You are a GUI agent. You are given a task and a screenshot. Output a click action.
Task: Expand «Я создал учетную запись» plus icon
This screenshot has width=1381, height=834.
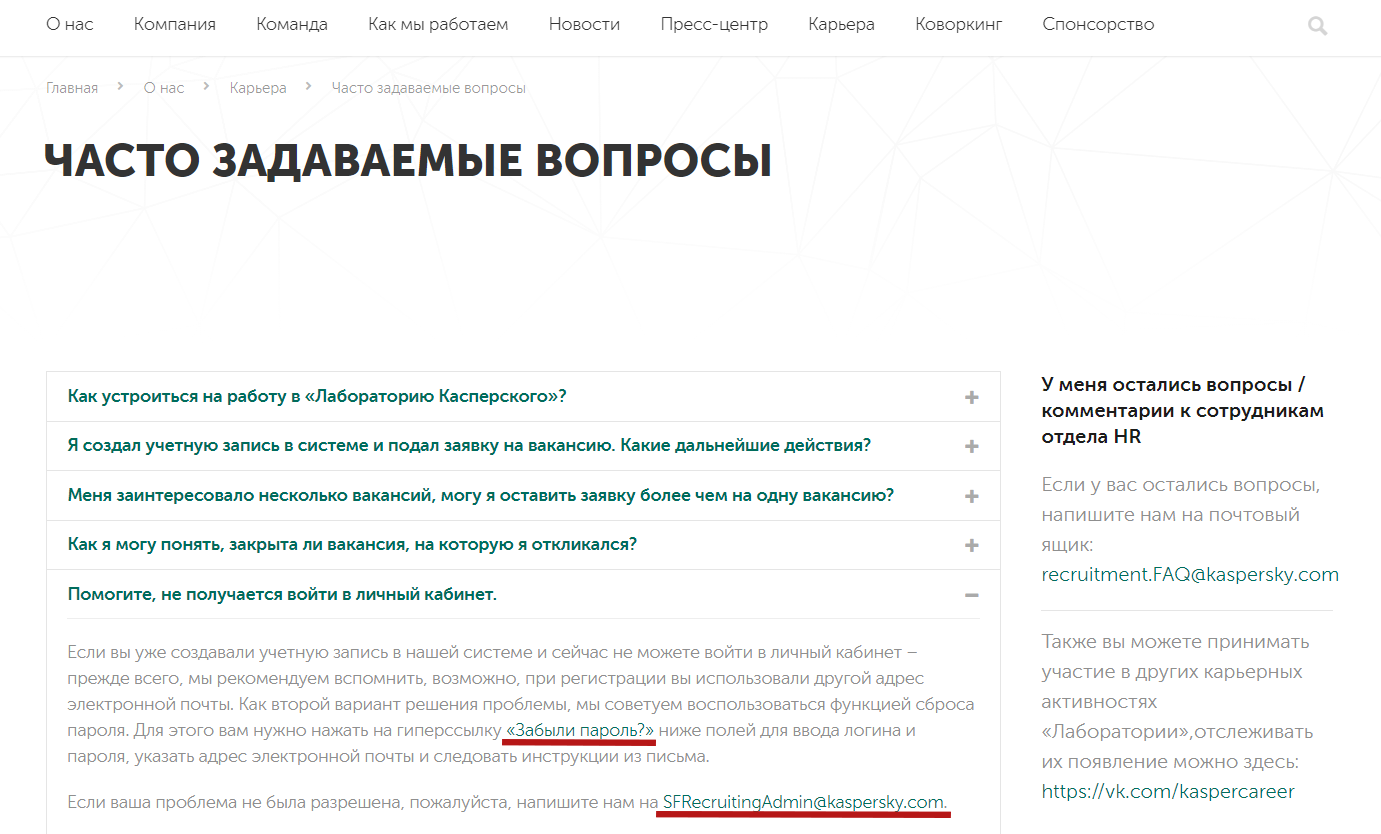pos(971,446)
